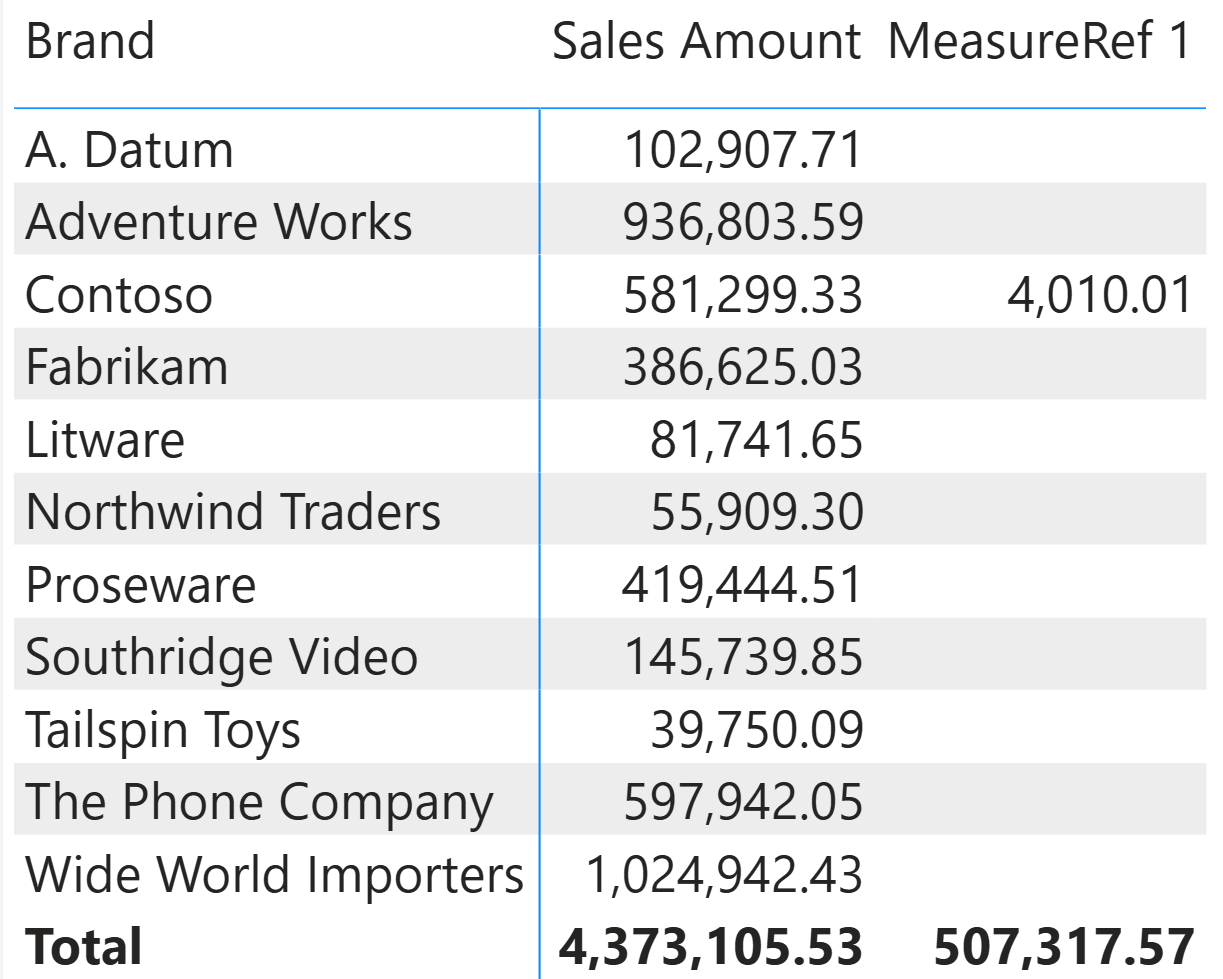
Task: Select the Southridge Video row
Action: coord(221,657)
